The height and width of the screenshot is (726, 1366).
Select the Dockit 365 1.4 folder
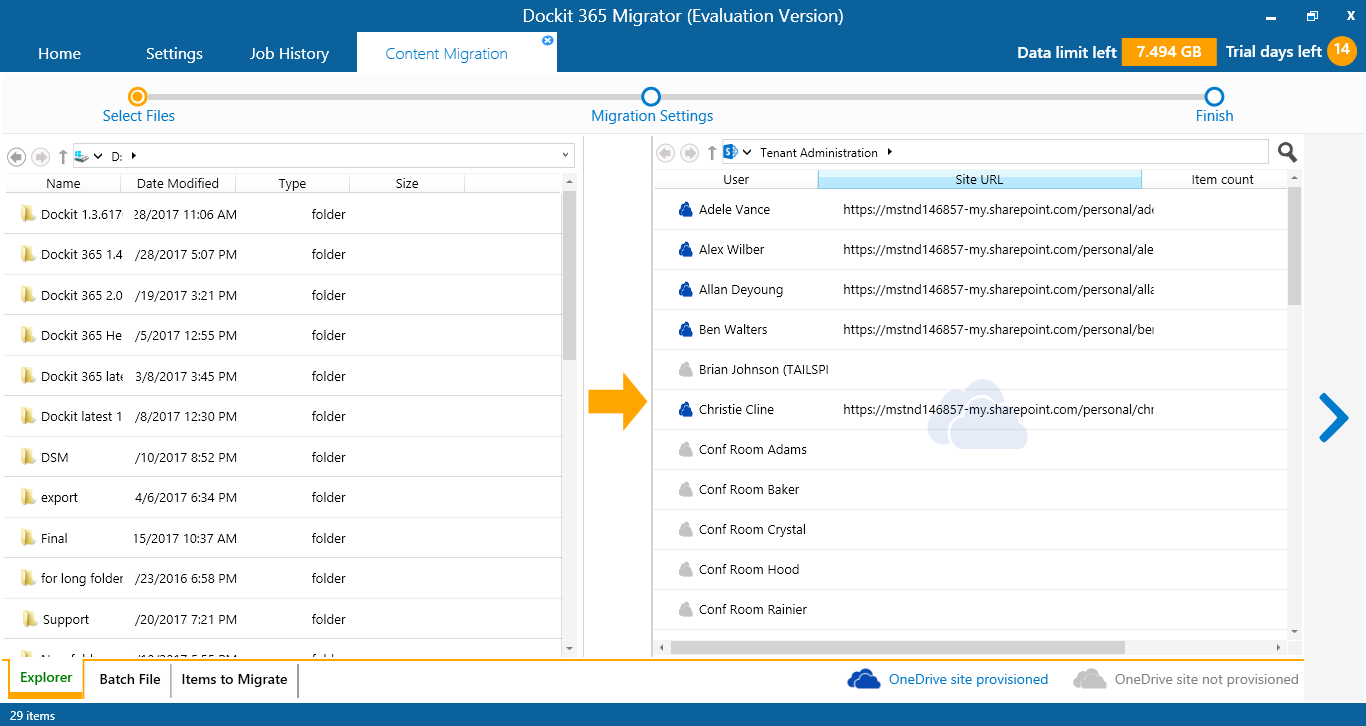pos(282,254)
